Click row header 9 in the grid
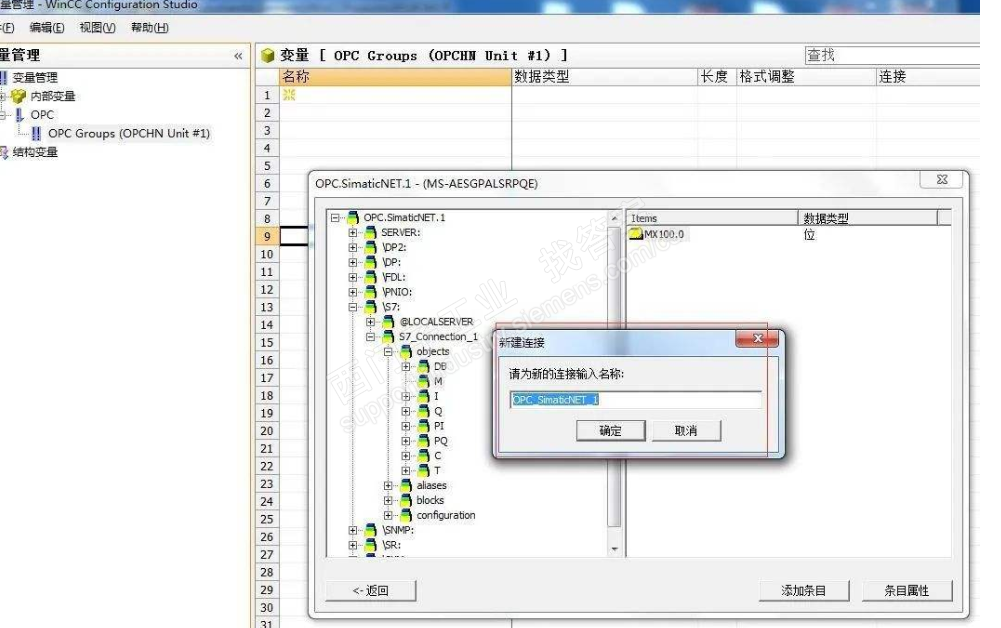 pyautogui.click(x=267, y=236)
